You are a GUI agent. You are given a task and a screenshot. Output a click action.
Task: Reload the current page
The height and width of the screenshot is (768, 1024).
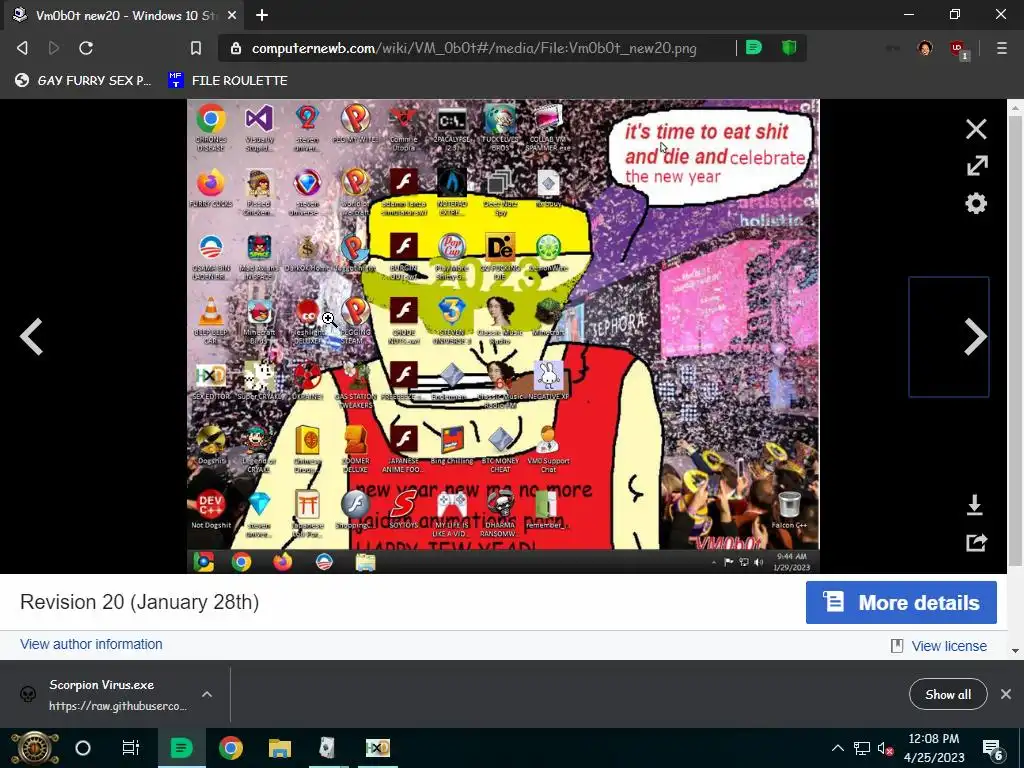pyautogui.click(x=86, y=48)
